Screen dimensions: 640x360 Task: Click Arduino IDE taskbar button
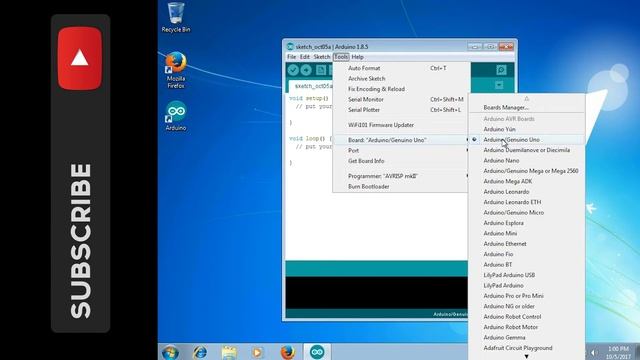click(317, 352)
